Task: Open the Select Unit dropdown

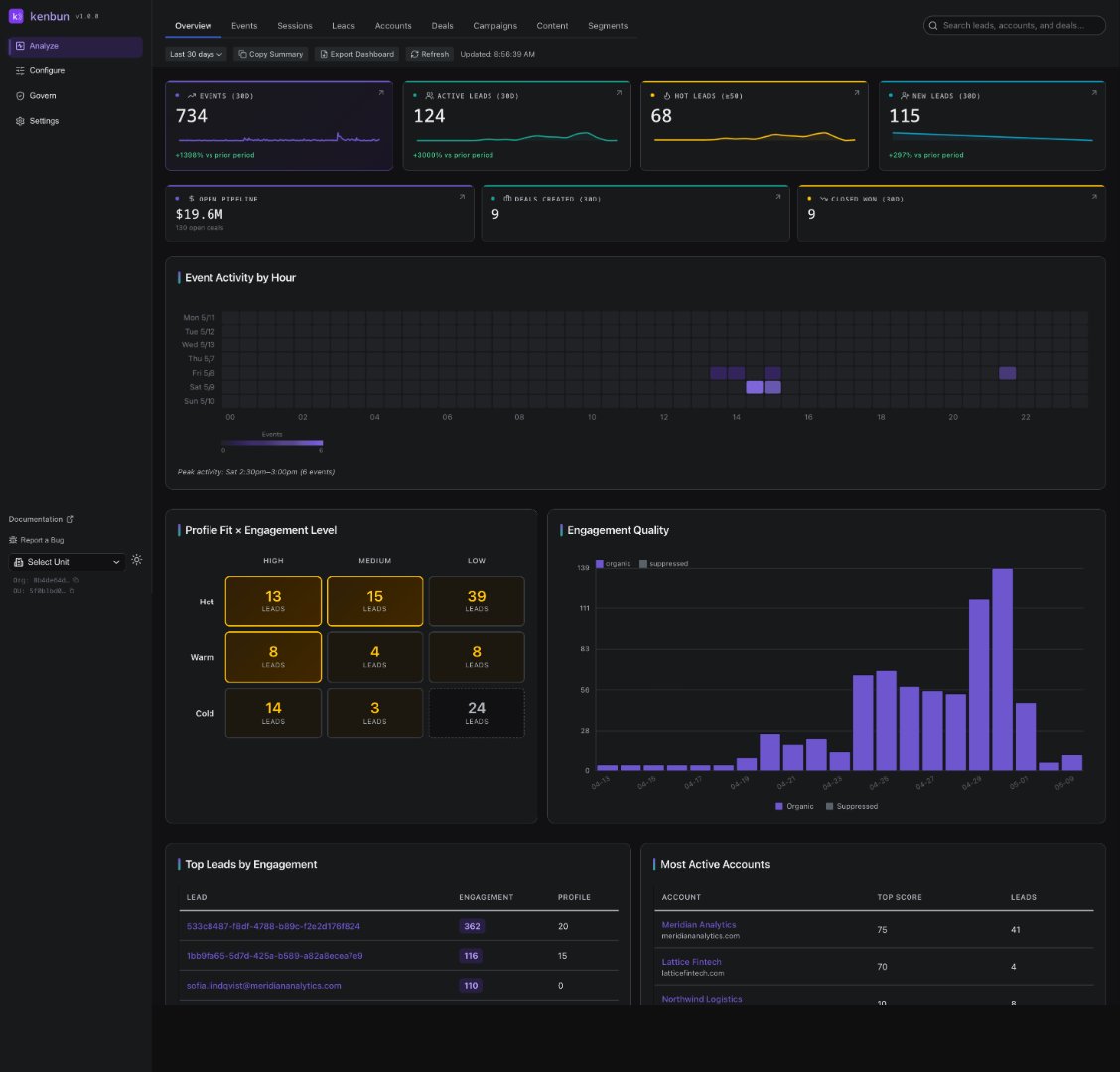Action: click(x=68, y=562)
